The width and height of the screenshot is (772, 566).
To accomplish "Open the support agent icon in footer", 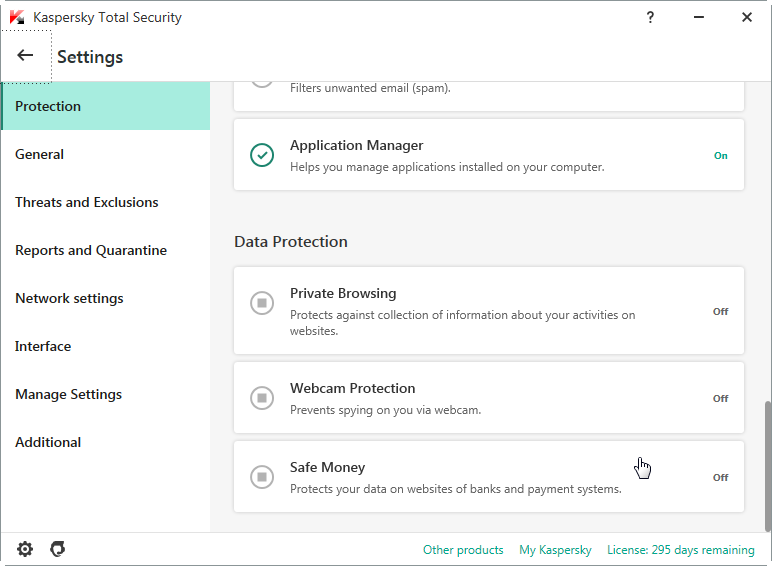I will click(x=58, y=549).
